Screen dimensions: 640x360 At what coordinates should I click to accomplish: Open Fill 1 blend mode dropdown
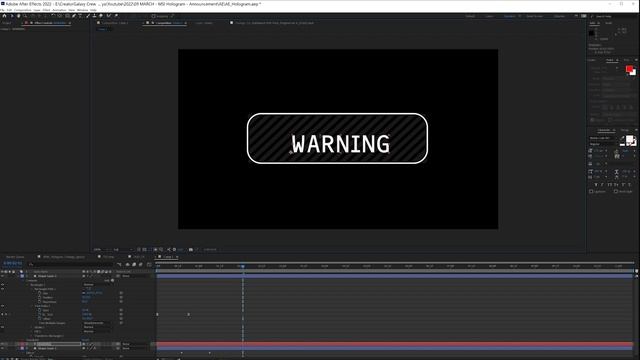pyautogui.click(x=96, y=331)
